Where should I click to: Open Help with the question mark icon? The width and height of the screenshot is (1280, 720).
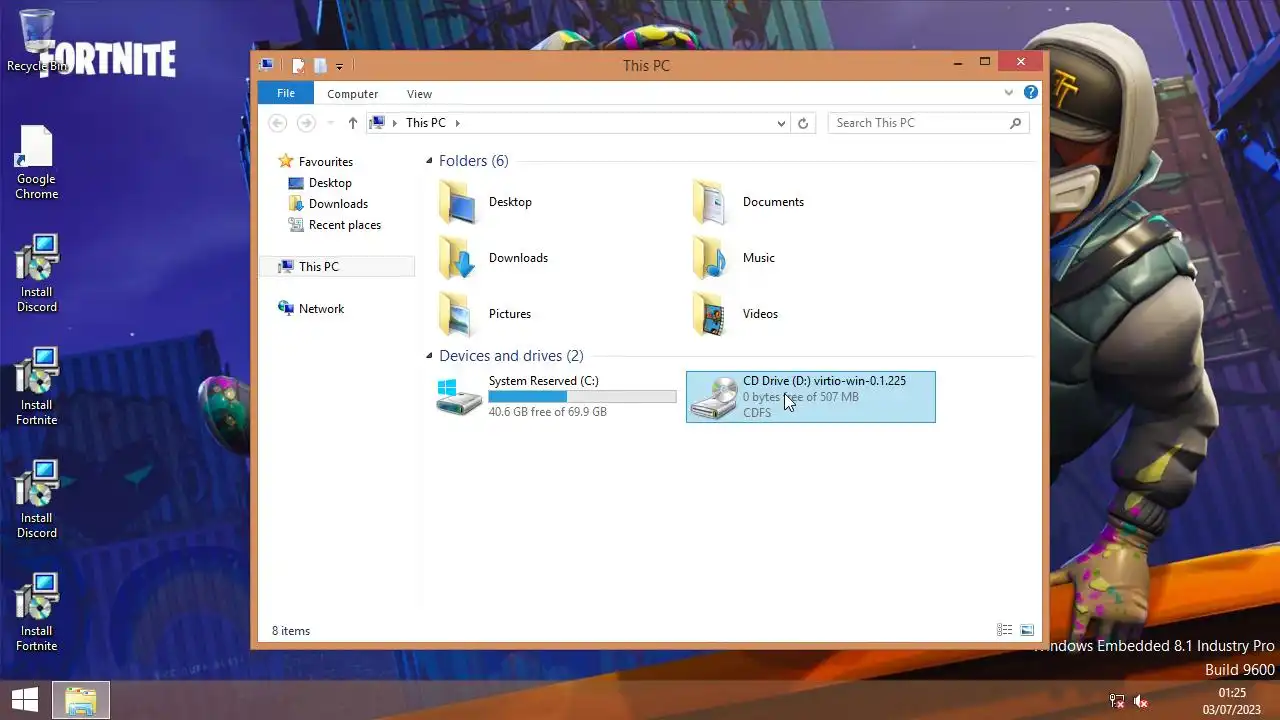click(1030, 93)
